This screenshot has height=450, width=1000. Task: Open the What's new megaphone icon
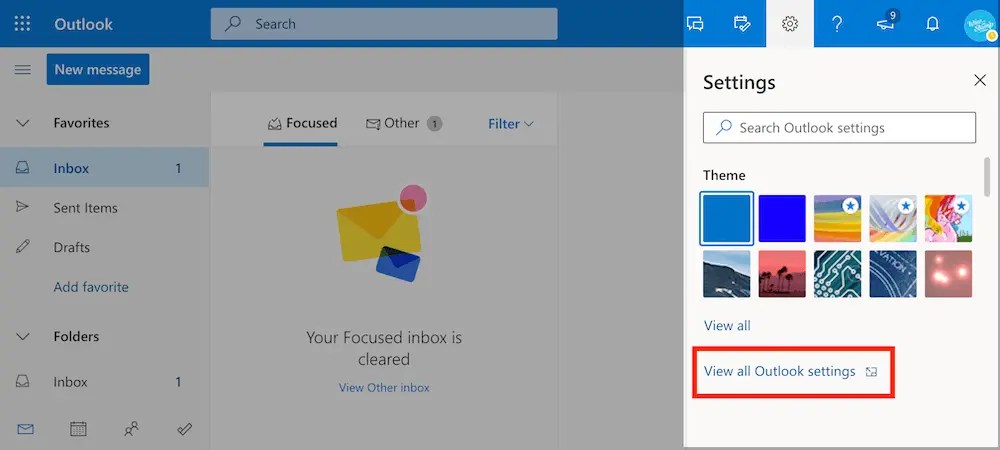pyautogui.click(x=886, y=22)
